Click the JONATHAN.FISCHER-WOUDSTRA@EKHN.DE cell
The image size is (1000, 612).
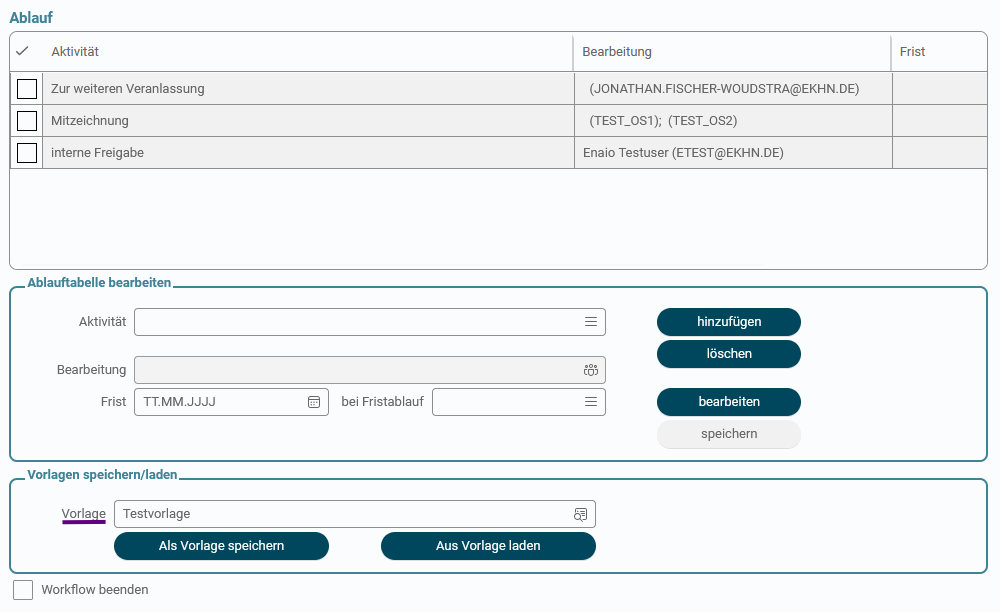tap(733, 89)
